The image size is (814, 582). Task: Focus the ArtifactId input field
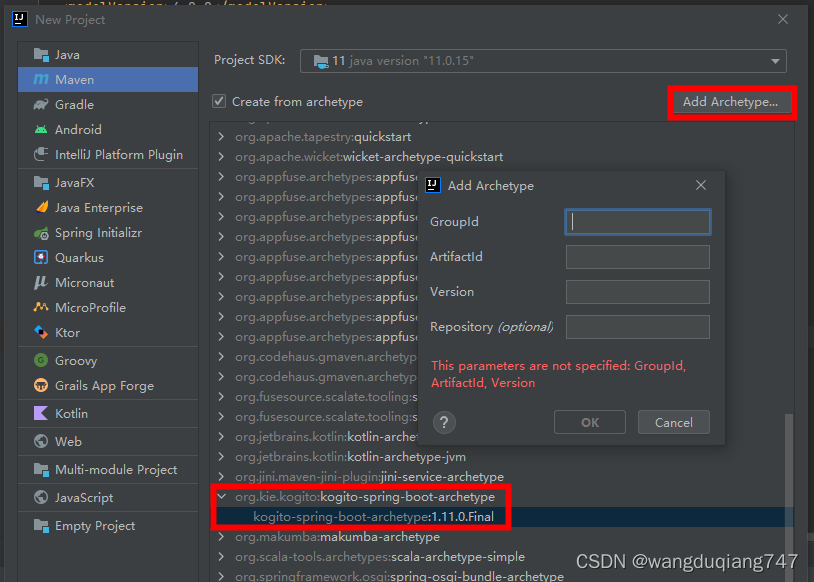(637, 257)
